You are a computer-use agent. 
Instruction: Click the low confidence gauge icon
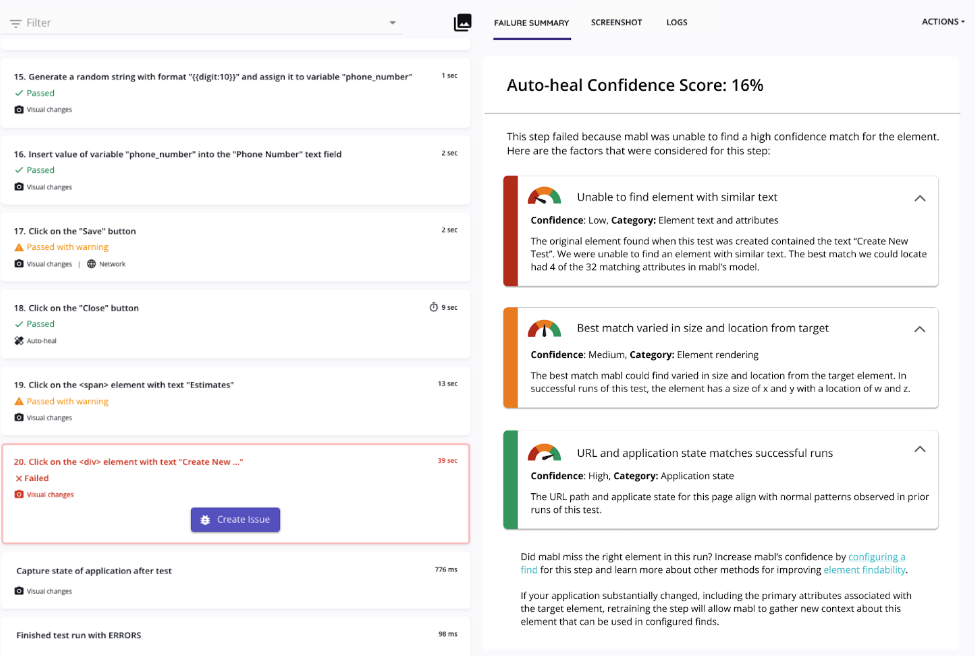(545, 197)
